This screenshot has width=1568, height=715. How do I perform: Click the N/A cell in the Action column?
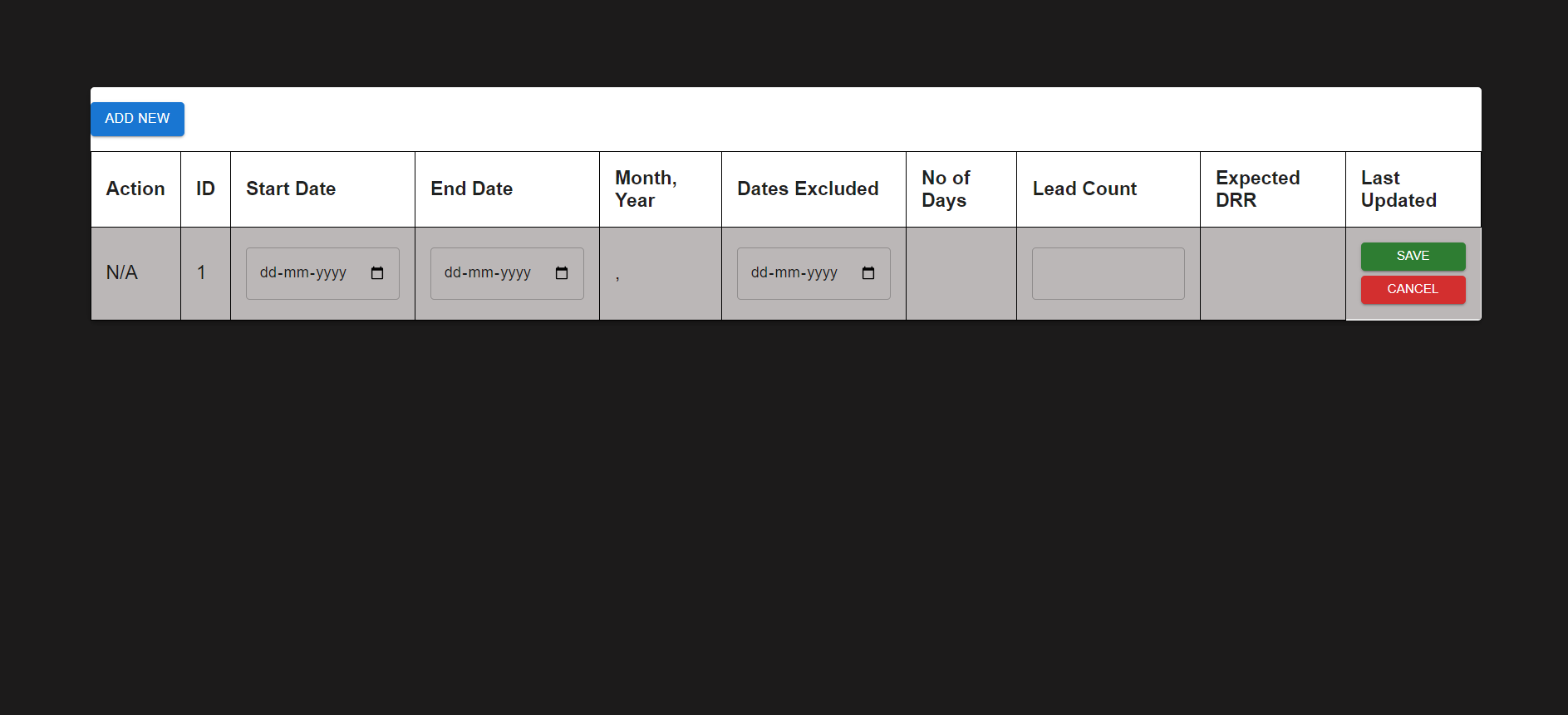(x=122, y=272)
